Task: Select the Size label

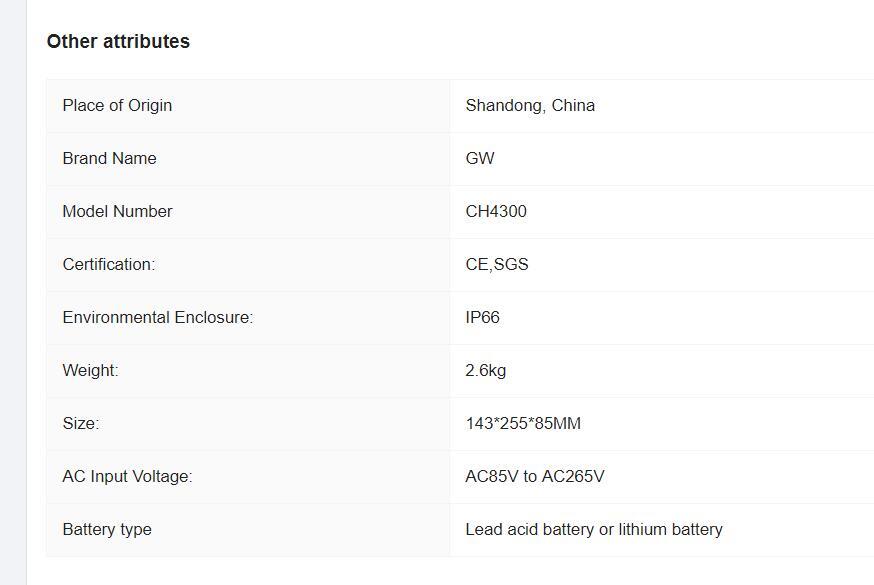Action: point(81,423)
